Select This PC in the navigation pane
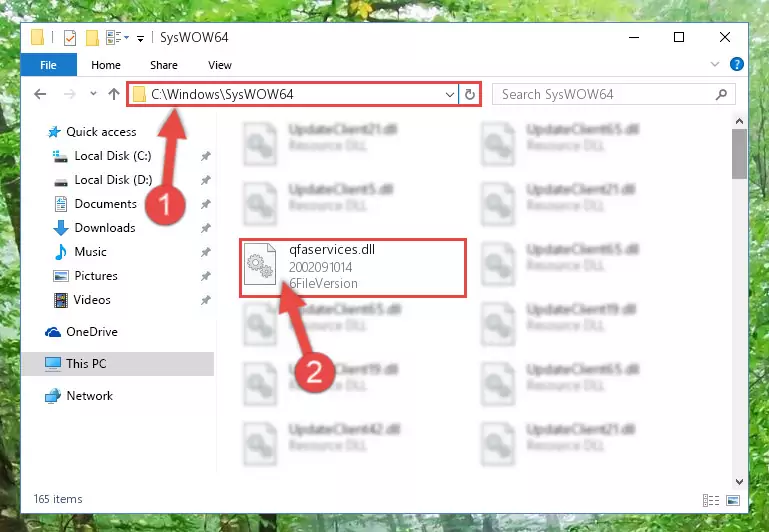The width and height of the screenshot is (769, 532). point(118,364)
